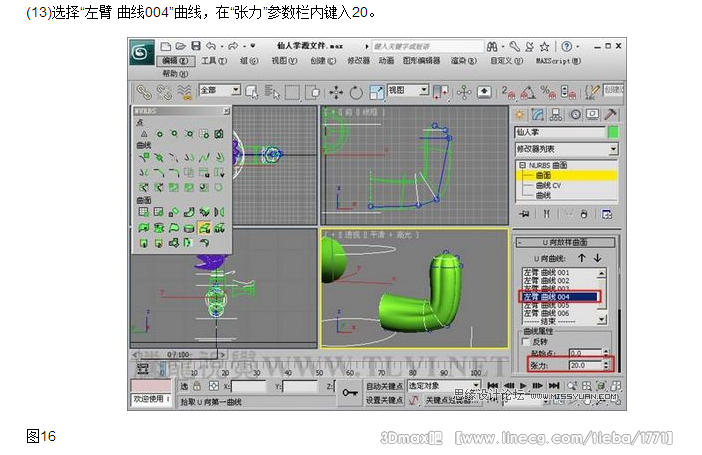Select list entry ending in 004
Image resolution: width=702 pixels, height=455 pixels.
tap(560, 296)
